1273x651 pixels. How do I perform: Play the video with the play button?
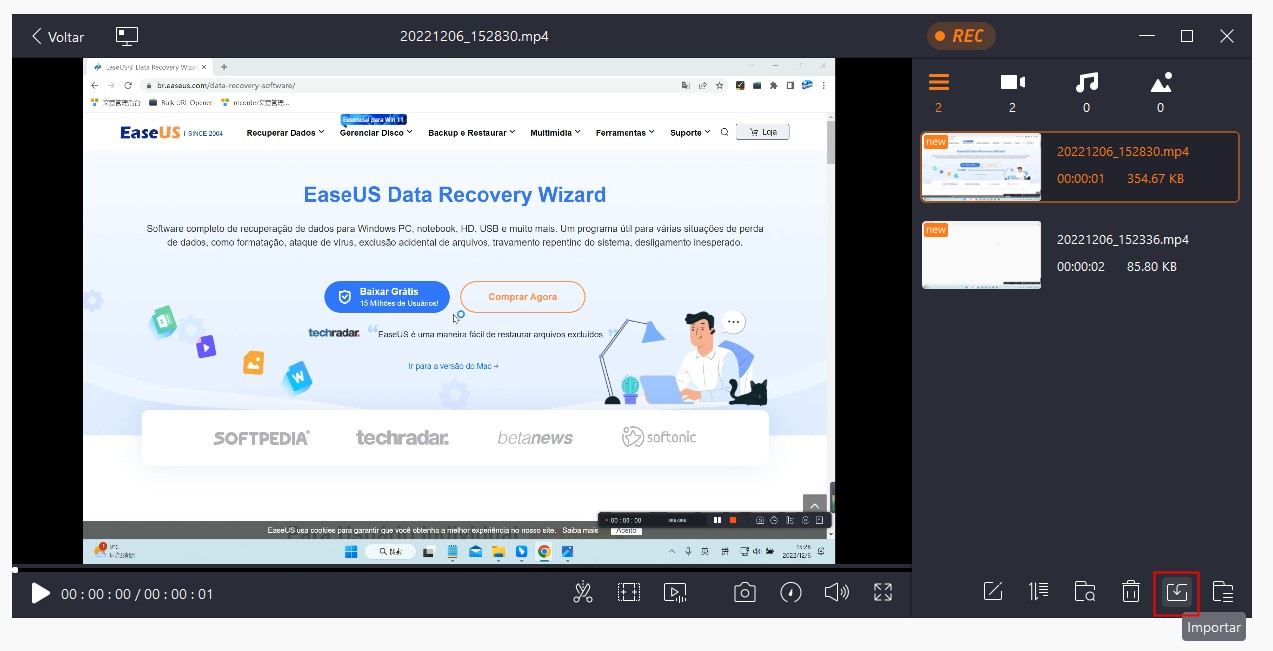pyautogui.click(x=40, y=594)
